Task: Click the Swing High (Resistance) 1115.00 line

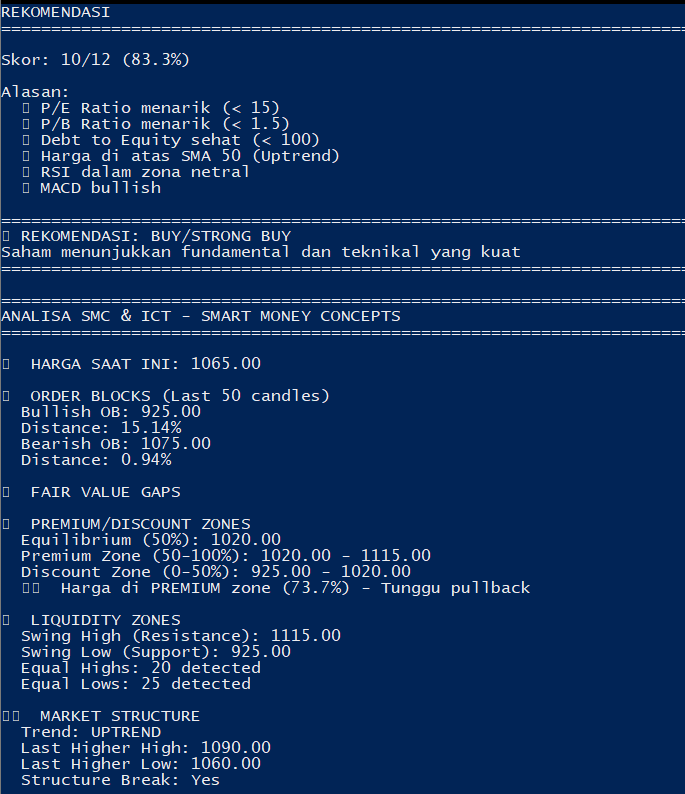Action: tap(180, 636)
